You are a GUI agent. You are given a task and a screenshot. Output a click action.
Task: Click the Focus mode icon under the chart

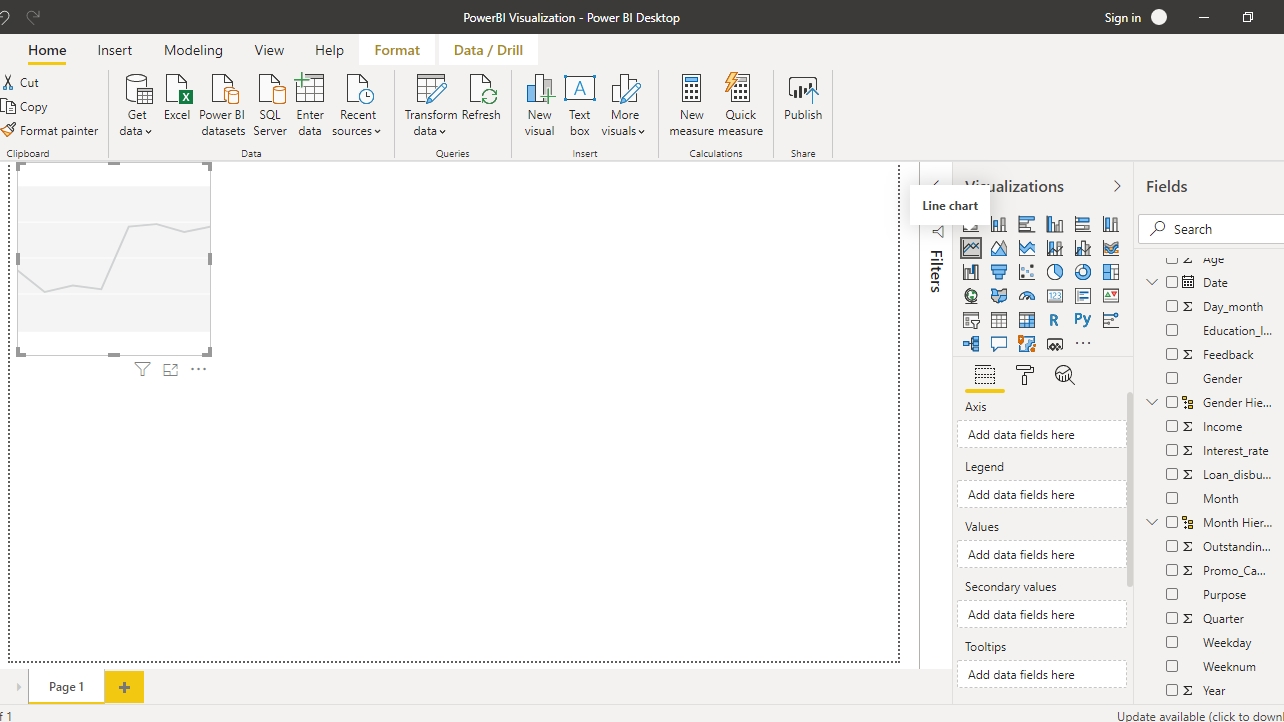point(170,370)
